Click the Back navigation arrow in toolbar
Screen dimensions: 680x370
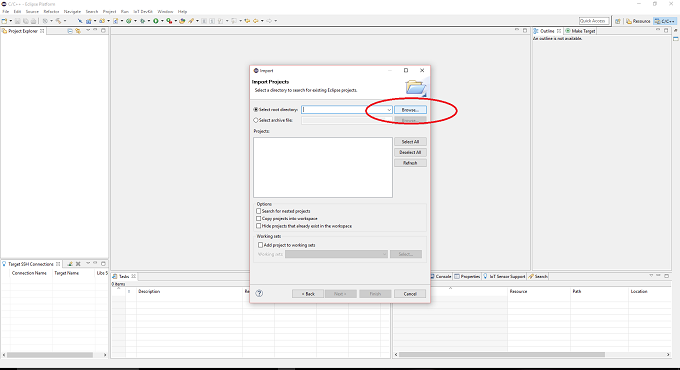coord(256,21)
